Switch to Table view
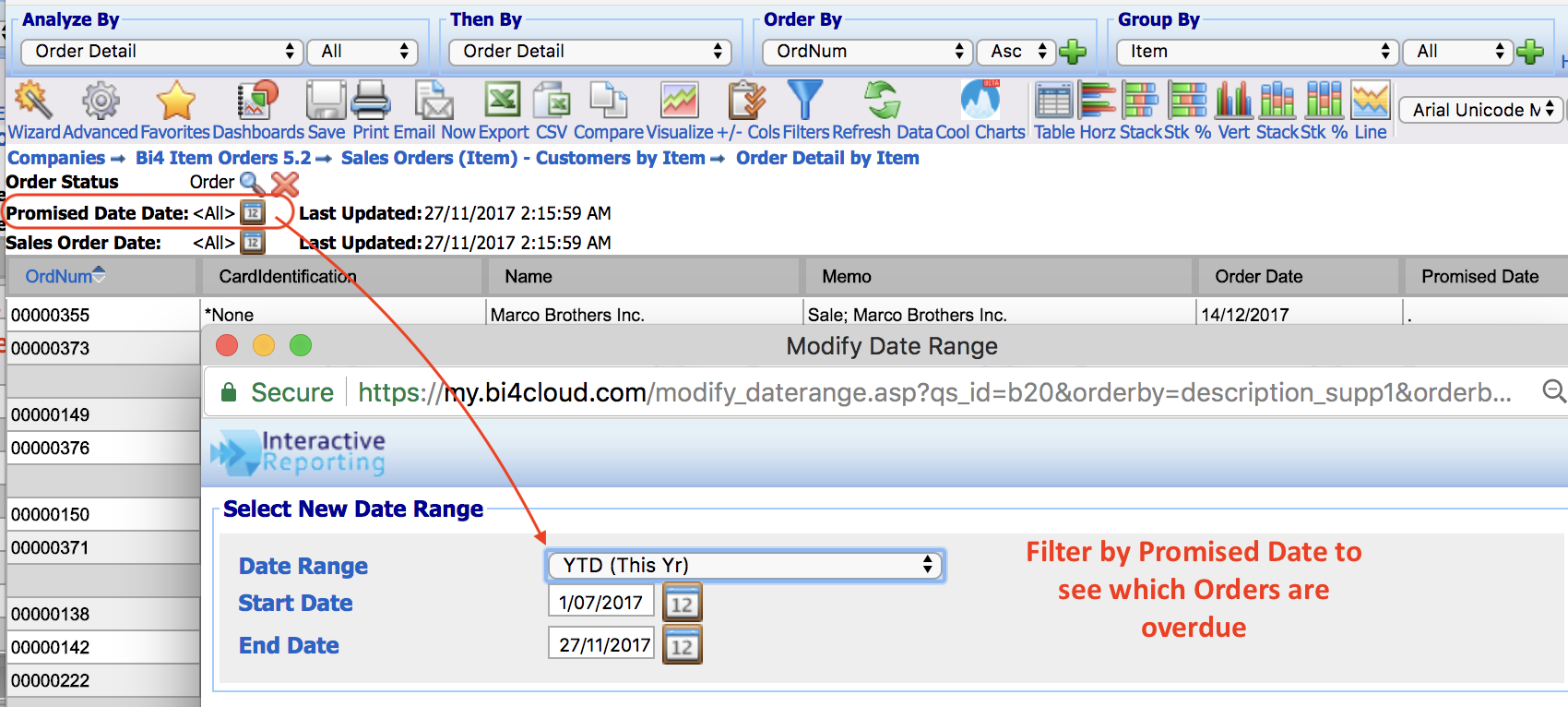This screenshot has height=707, width=1568. pyautogui.click(x=1053, y=100)
